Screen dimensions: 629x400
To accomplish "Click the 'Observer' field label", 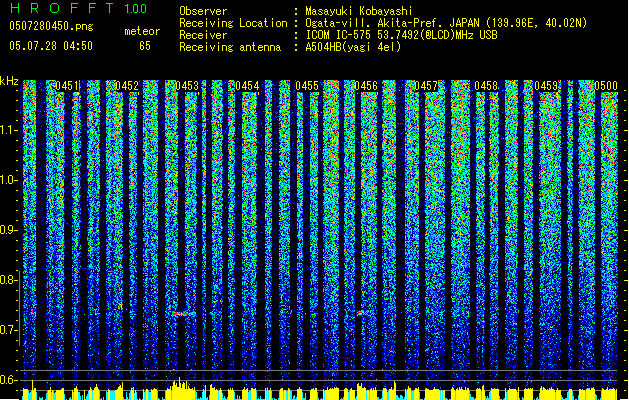I will pos(203,11).
